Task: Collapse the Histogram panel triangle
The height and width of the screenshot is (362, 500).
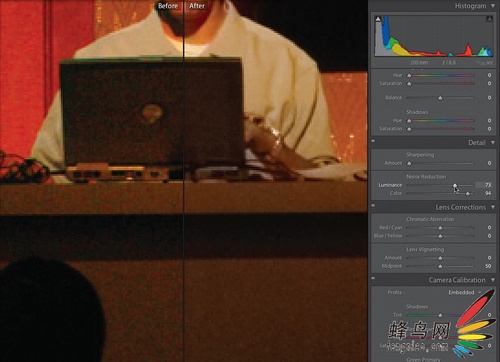Action: coord(493,6)
